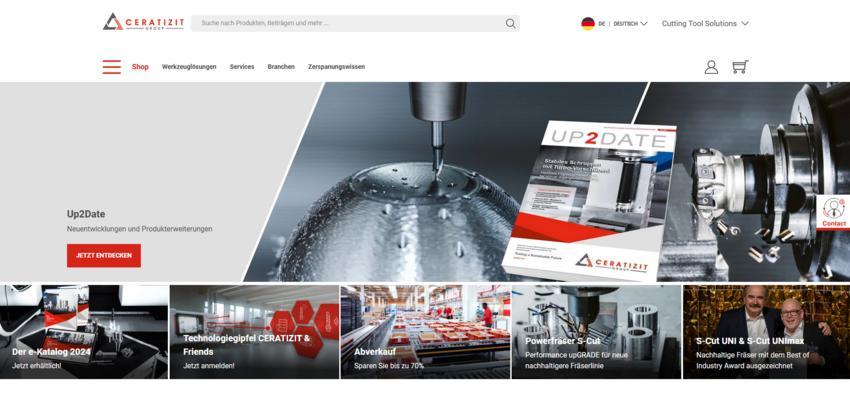Click 'Neuentwicklungen und Produkterweiterungen' subtitle

(x=139, y=229)
